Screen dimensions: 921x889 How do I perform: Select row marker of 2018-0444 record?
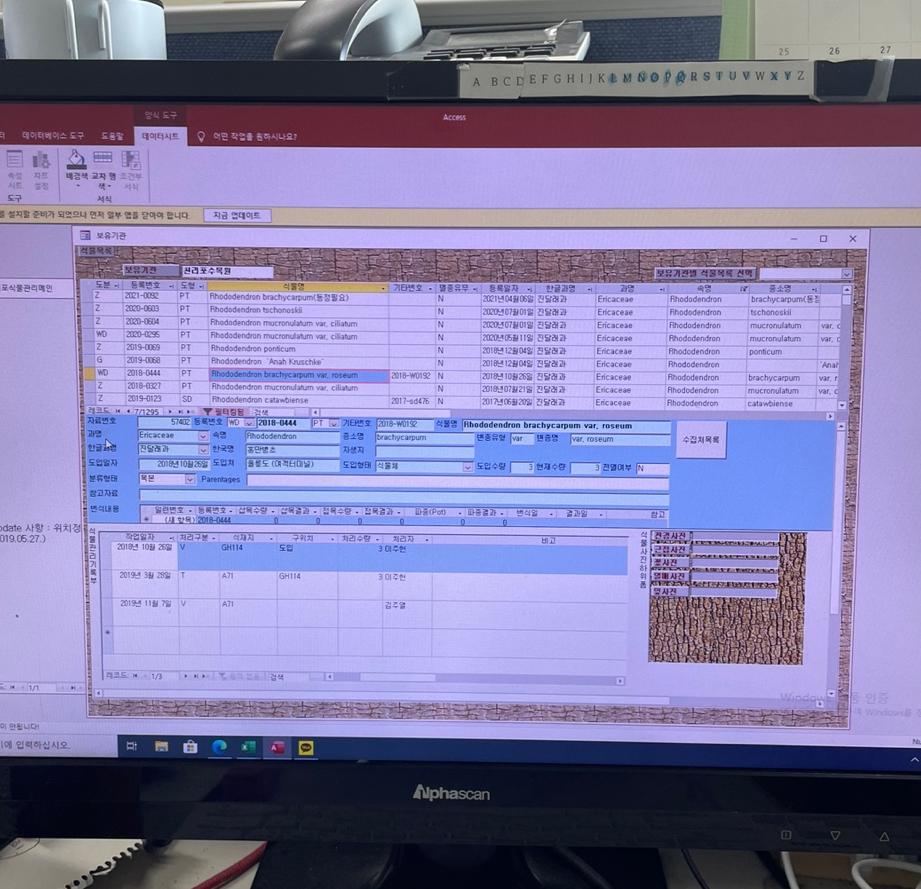pos(89,373)
